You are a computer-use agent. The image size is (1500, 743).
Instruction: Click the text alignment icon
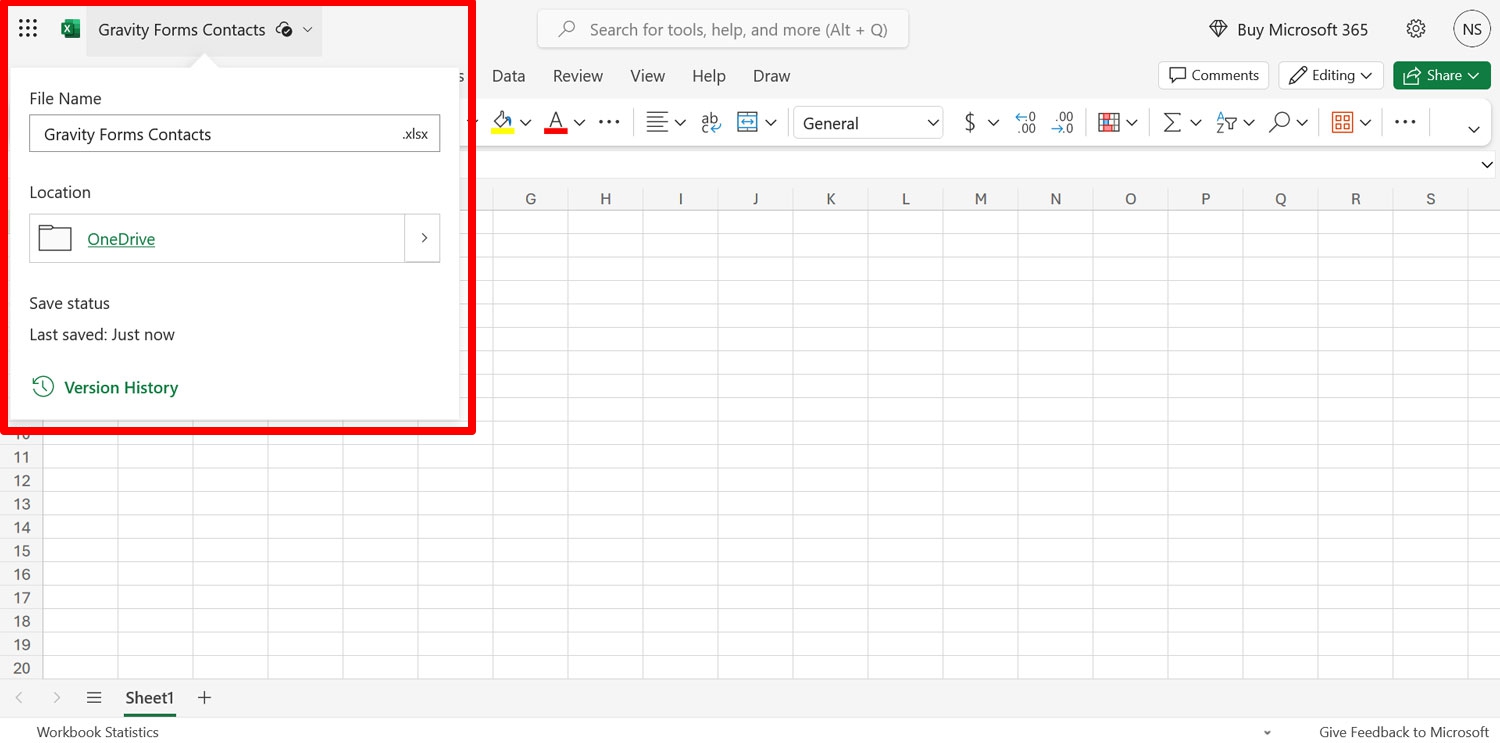pos(656,122)
